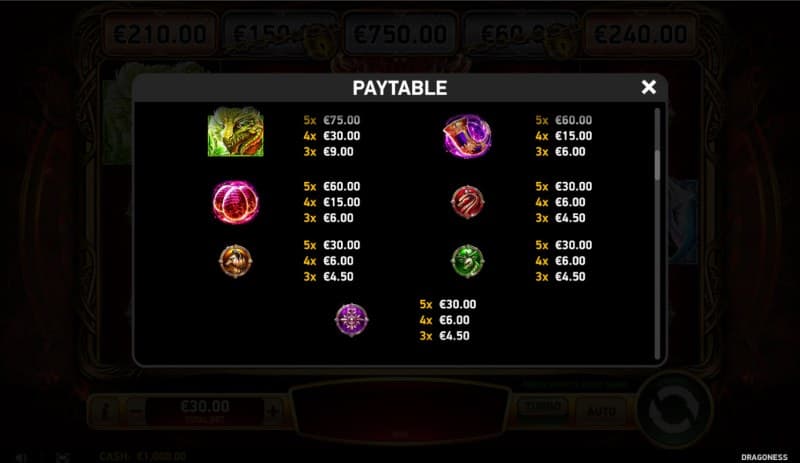Click the purple compass medallion symbol

(x=352, y=320)
